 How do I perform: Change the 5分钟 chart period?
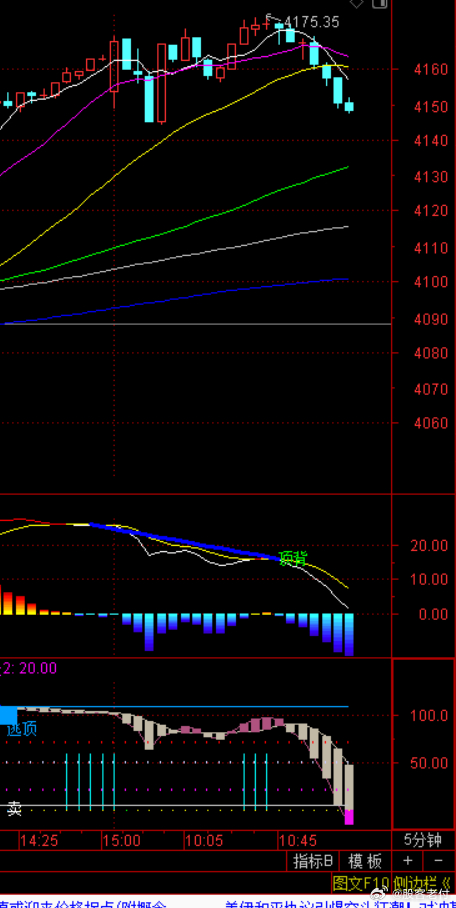(x=423, y=840)
